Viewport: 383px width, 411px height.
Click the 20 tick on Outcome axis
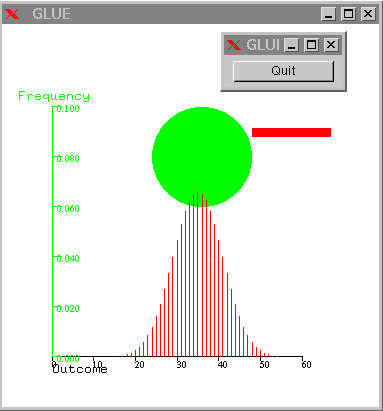tap(139, 365)
